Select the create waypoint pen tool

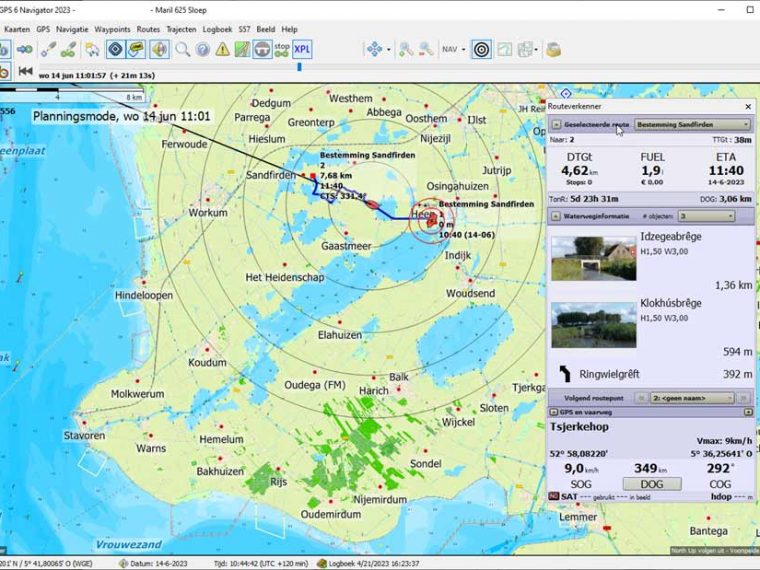click(48, 49)
